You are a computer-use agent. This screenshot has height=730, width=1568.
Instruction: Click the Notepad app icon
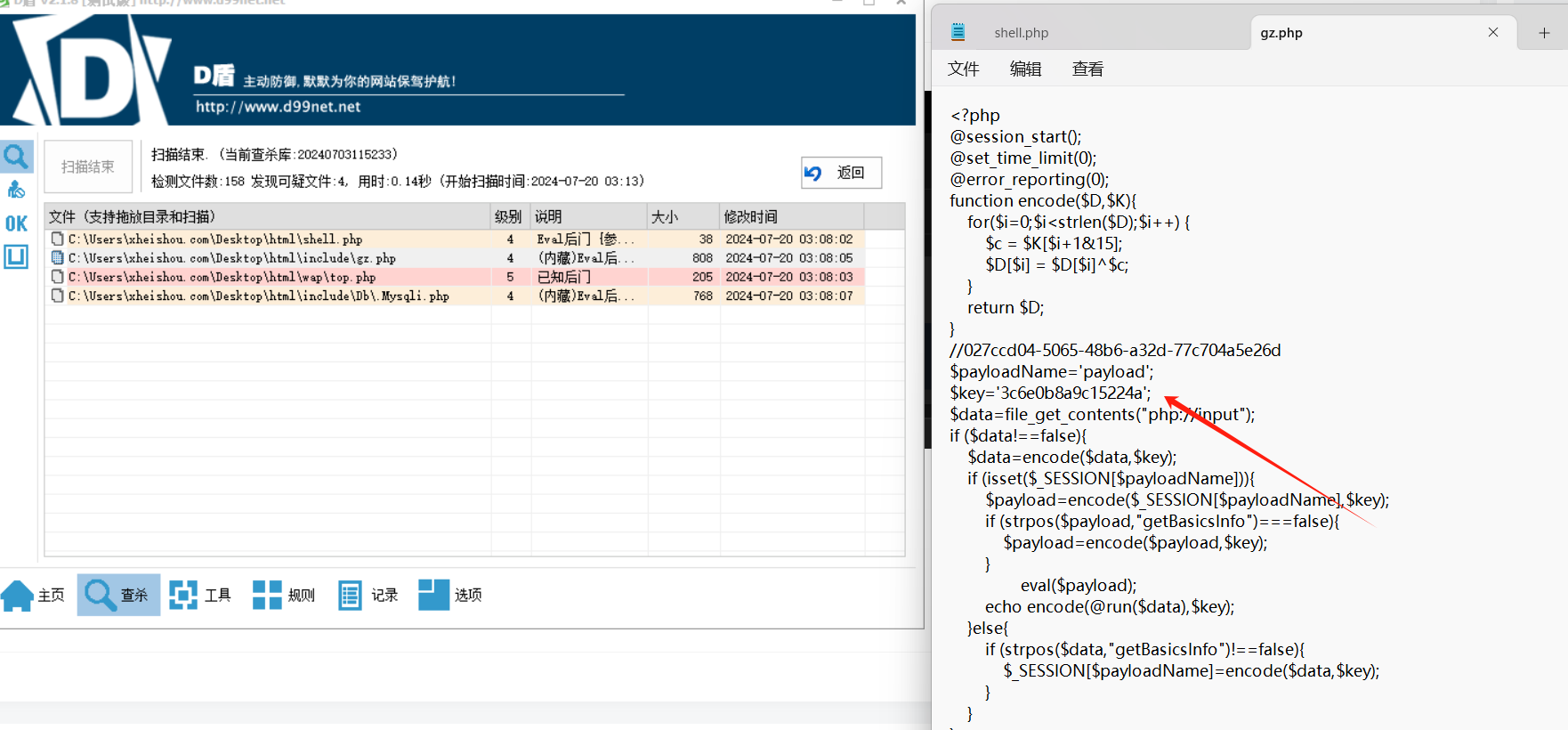[958, 32]
